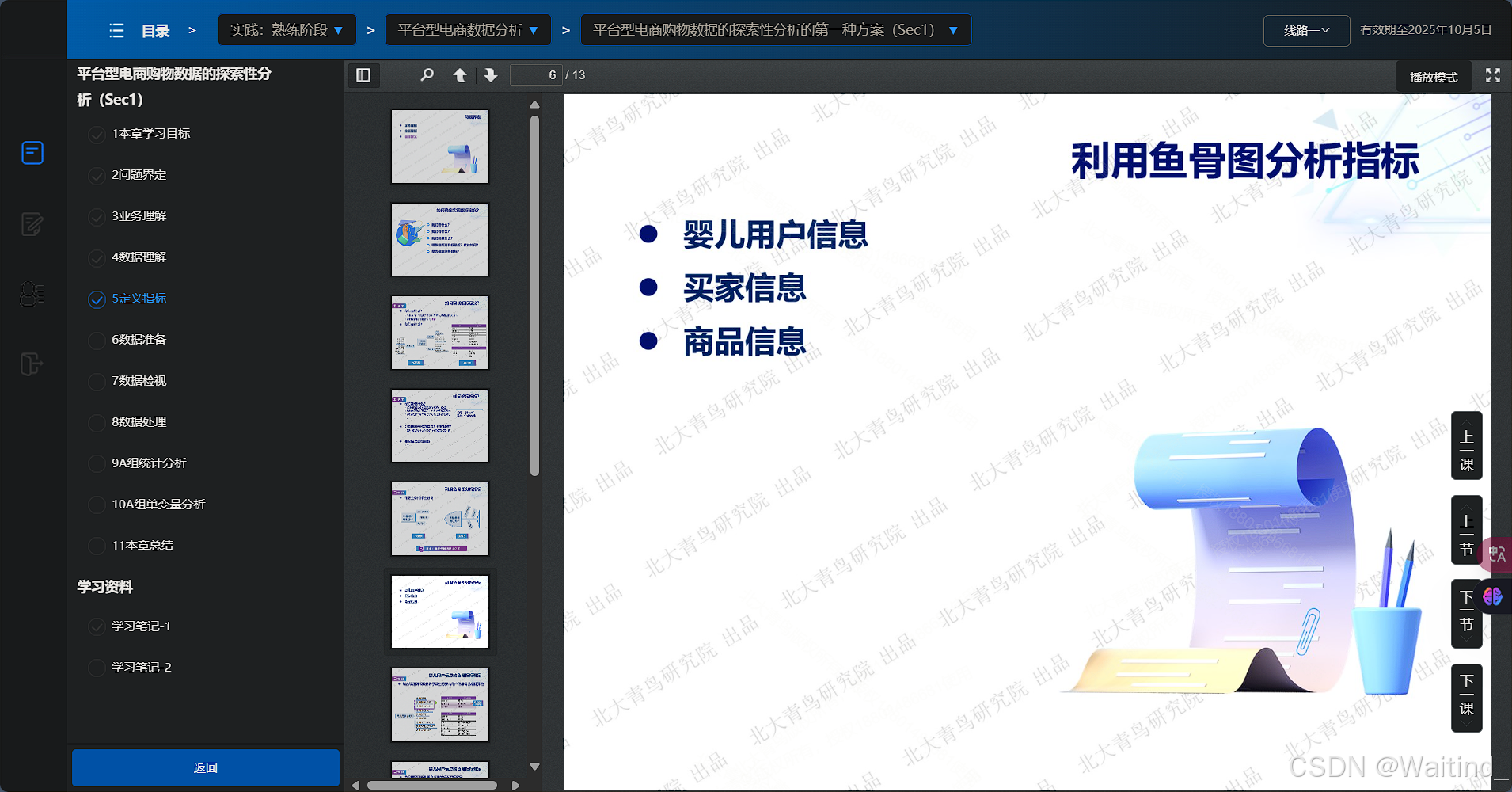
Task: Go to next page with down arrow
Action: tap(491, 75)
